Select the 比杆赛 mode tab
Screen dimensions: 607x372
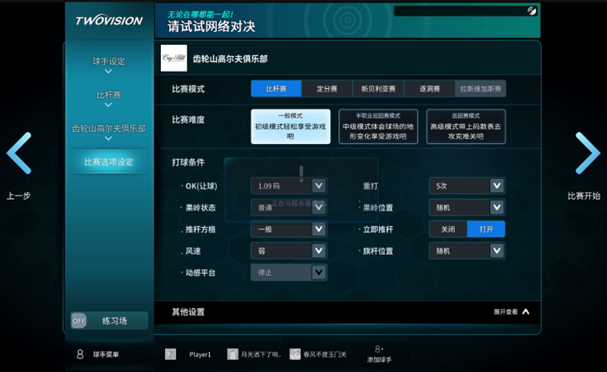(x=276, y=89)
